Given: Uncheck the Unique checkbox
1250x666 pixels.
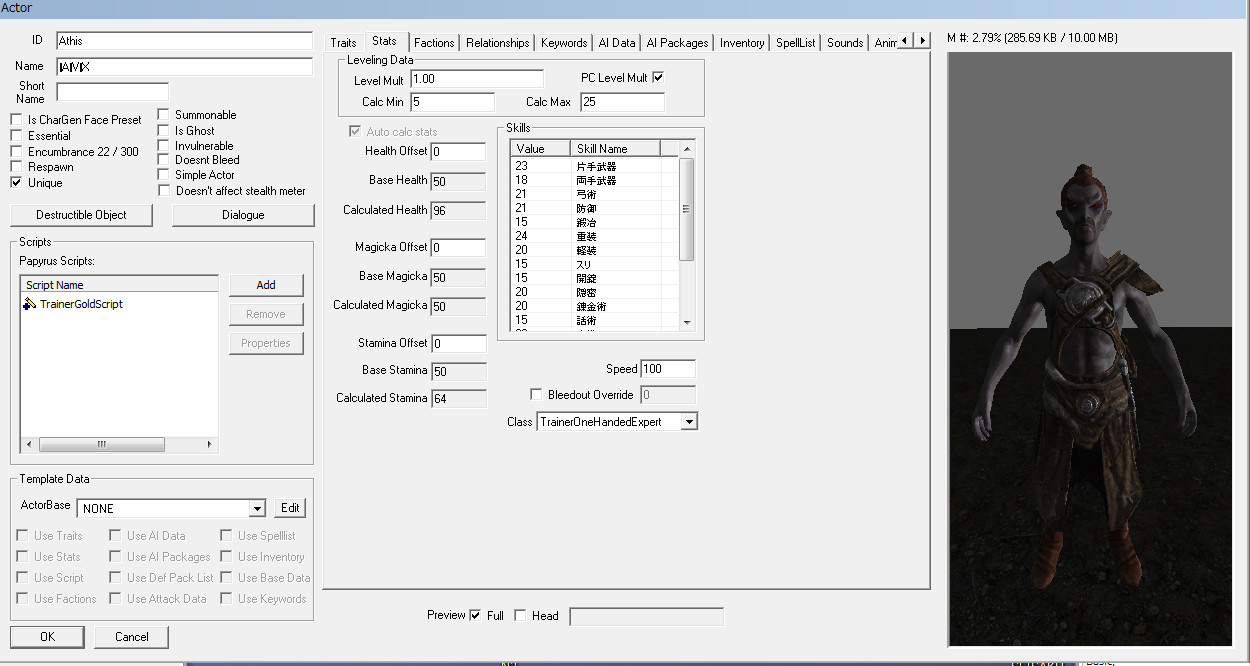Looking at the screenshot, I should click(16, 183).
